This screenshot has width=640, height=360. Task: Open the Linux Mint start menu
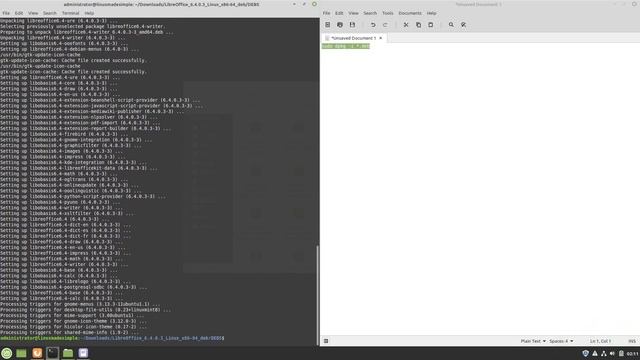[x=7, y=353]
